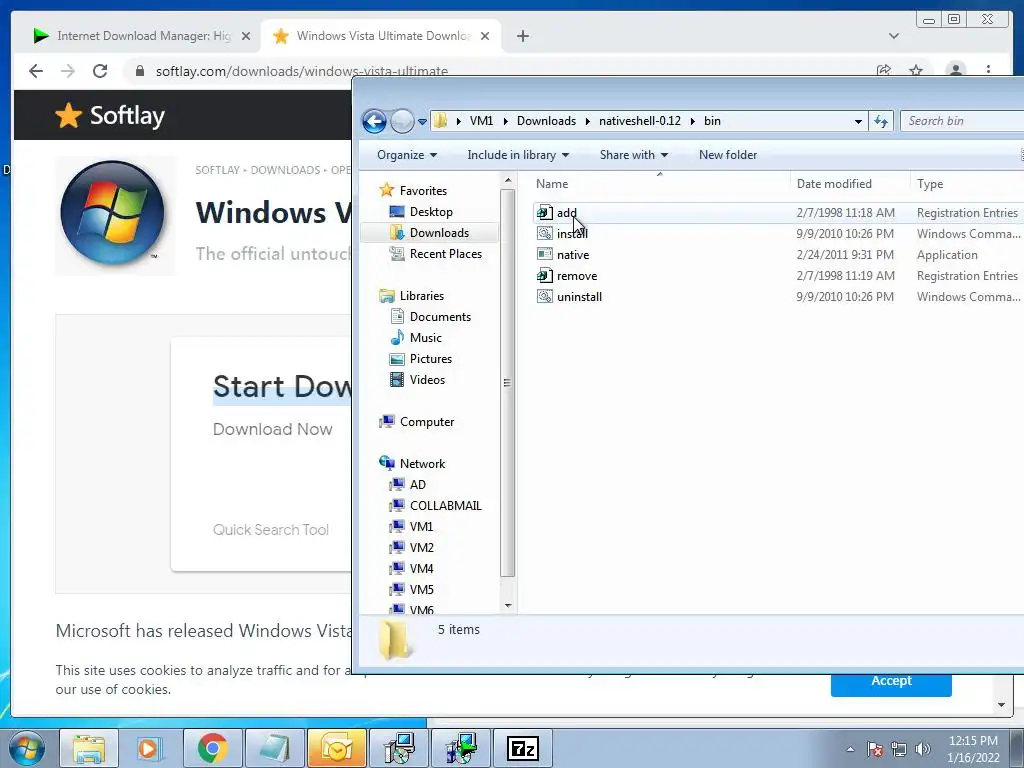
Task: Click the file name "uninstall"
Action: (579, 296)
